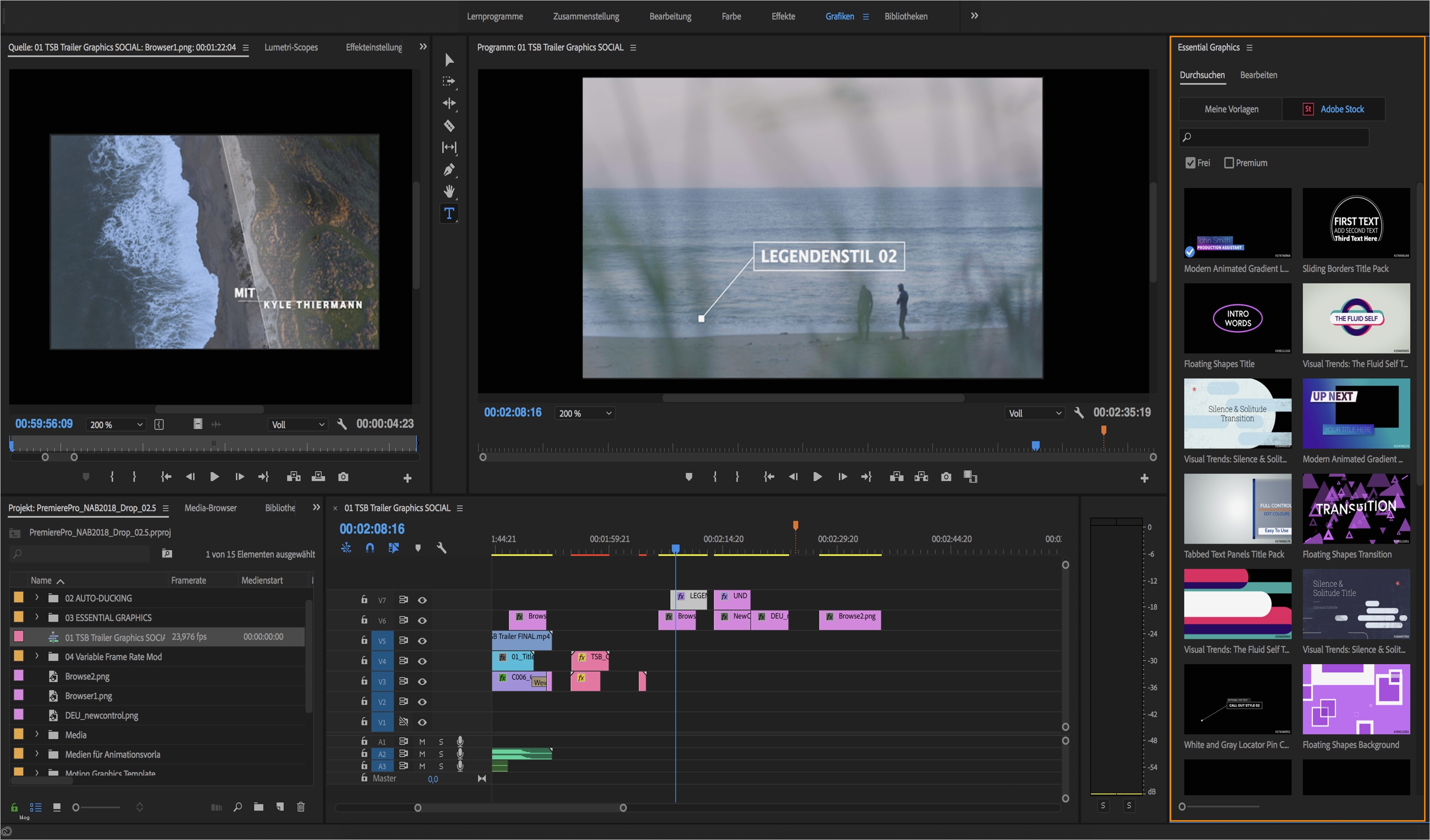Click the delete trash icon in Project panel
1430x840 pixels.
click(x=301, y=807)
